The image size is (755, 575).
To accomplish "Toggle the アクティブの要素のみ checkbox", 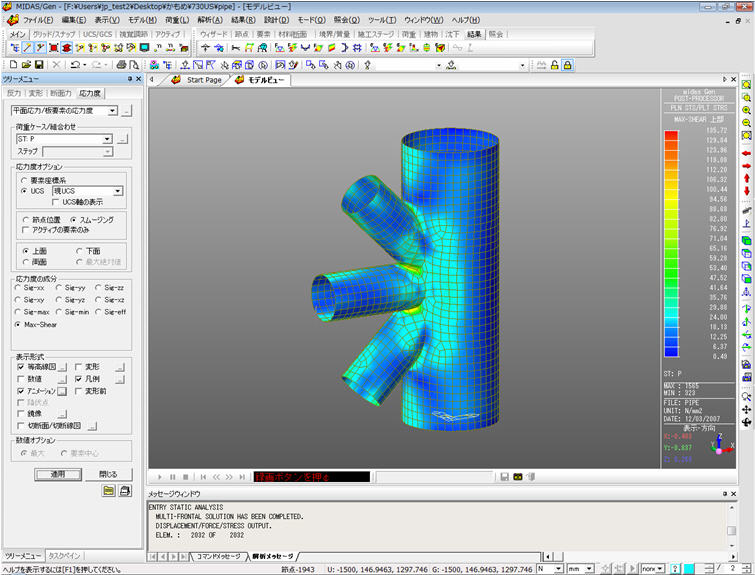I will point(26,230).
